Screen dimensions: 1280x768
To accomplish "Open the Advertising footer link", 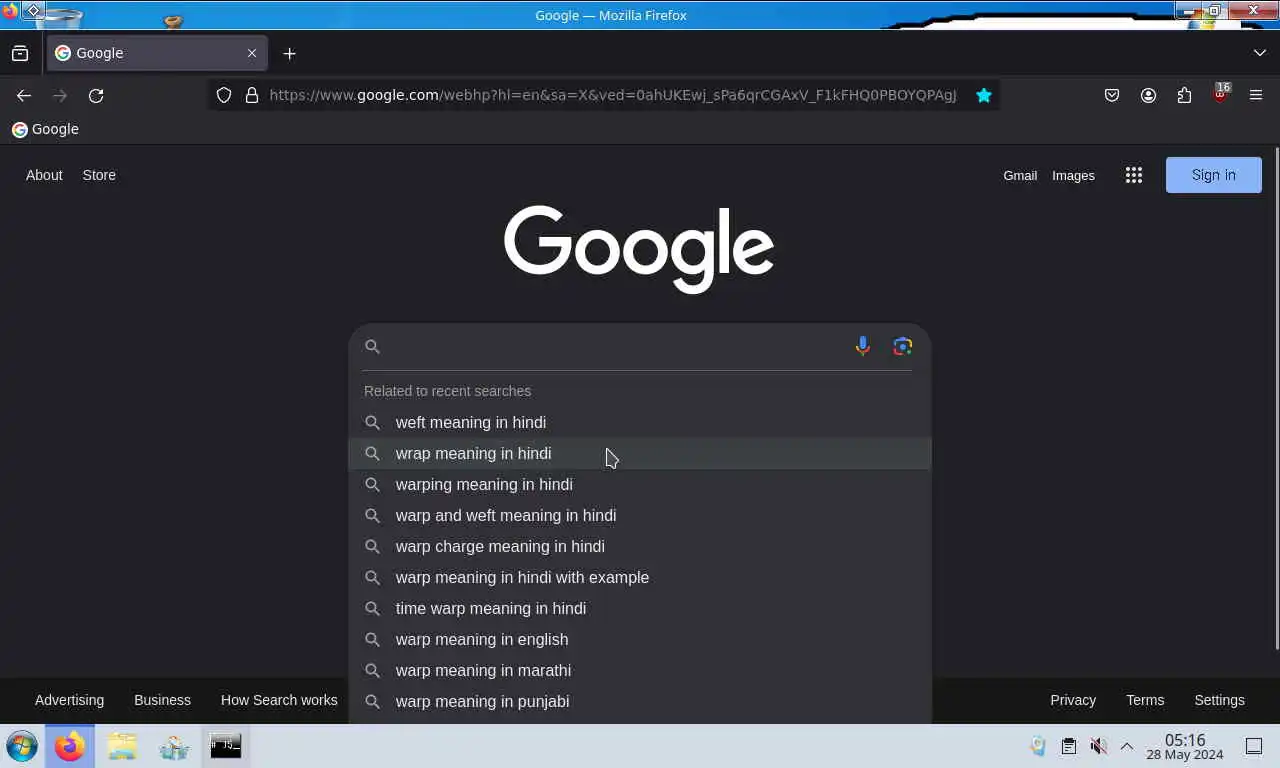I will [x=69, y=700].
